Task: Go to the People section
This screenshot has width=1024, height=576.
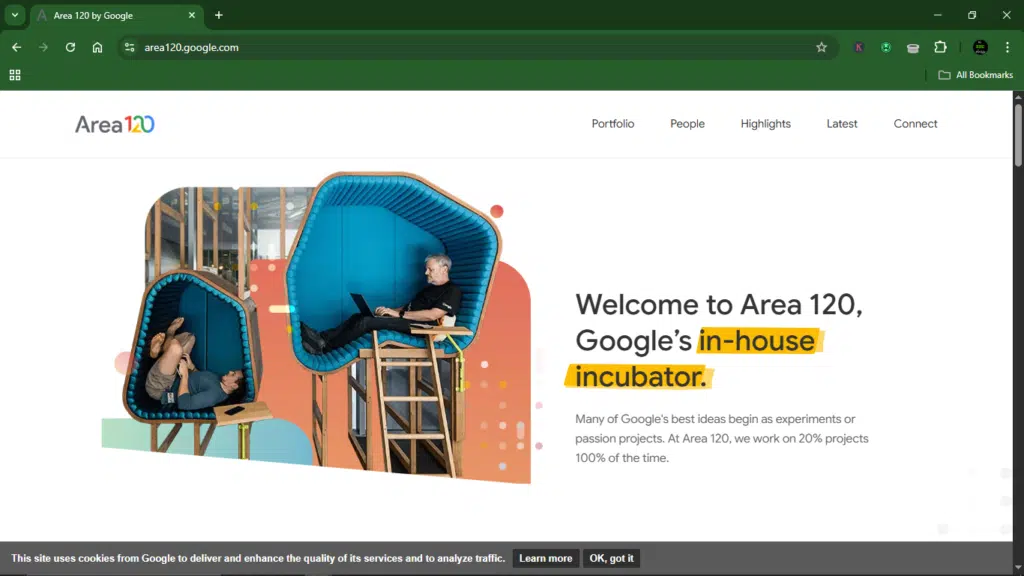Action: click(x=687, y=124)
